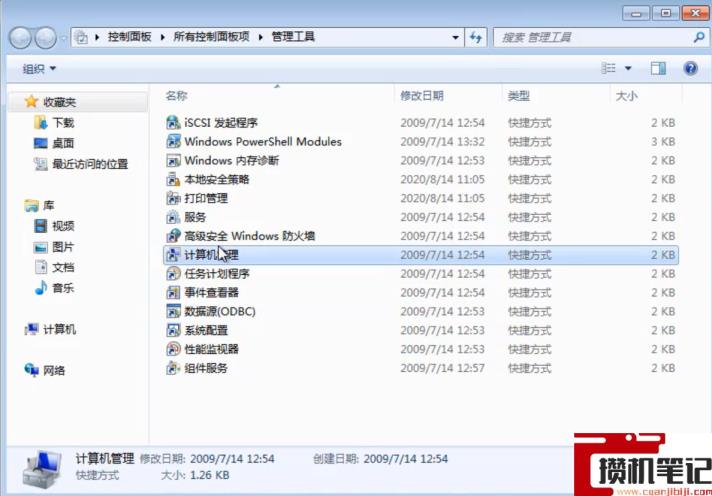Click the 2009/7/14 12:57 date of 组件服务
The image size is (712, 496).
point(442,368)
